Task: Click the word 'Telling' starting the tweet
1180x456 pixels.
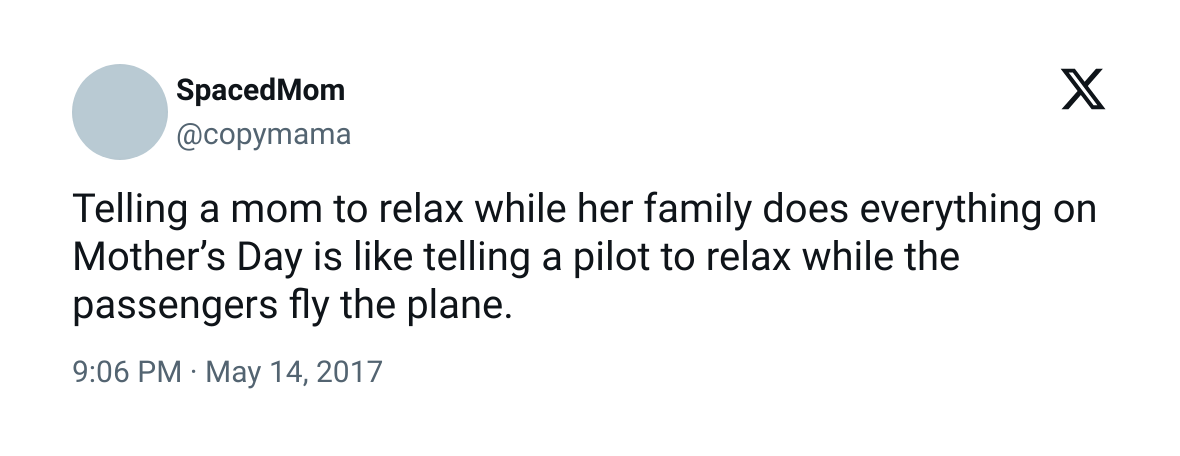Action: [x=129, y=208]
